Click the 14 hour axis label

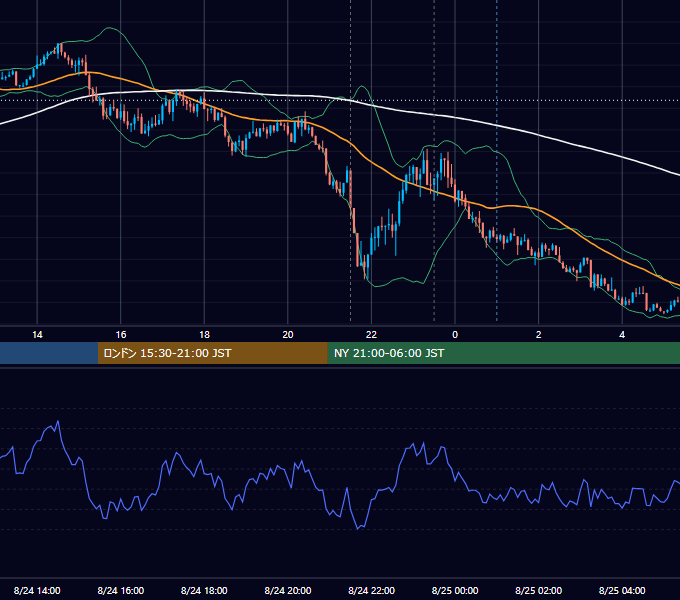[x=37, y=334]
